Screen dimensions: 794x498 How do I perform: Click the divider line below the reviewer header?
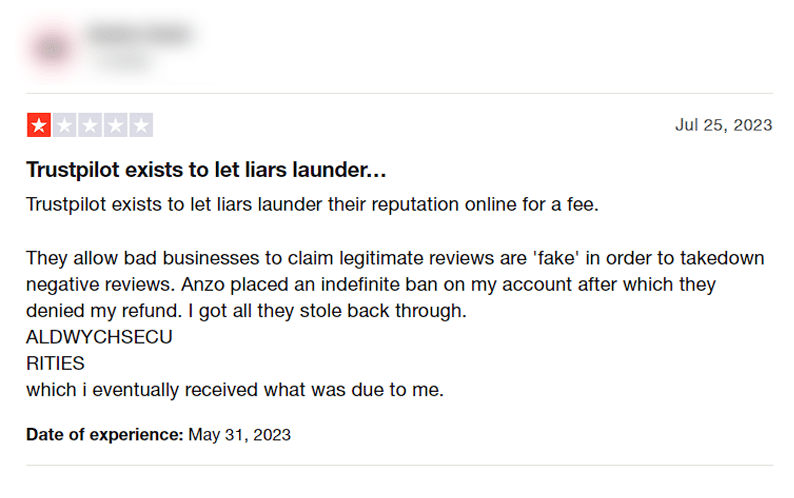[400, 93]
